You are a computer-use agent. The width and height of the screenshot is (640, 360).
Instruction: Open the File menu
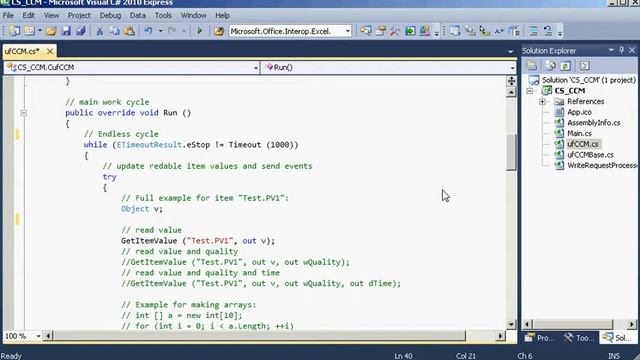point(8,16)
